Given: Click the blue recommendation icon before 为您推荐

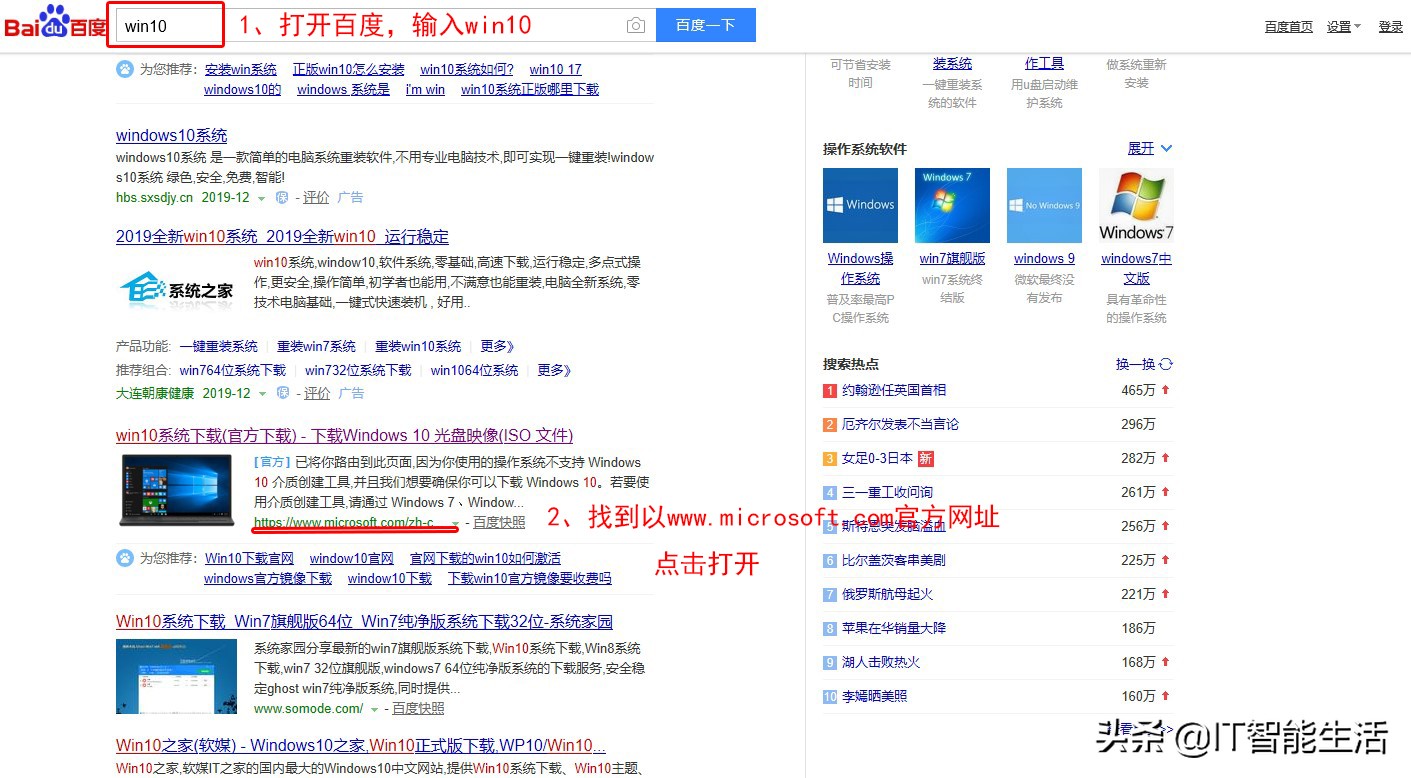Looking at the screenshot, I should pyautogui.click(x=124, y=68).
